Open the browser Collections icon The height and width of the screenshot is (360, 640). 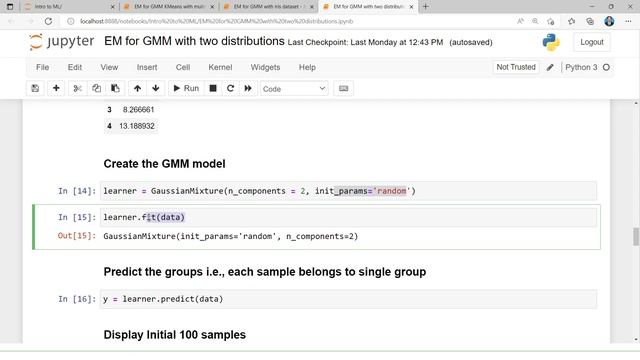coord(590,21)
